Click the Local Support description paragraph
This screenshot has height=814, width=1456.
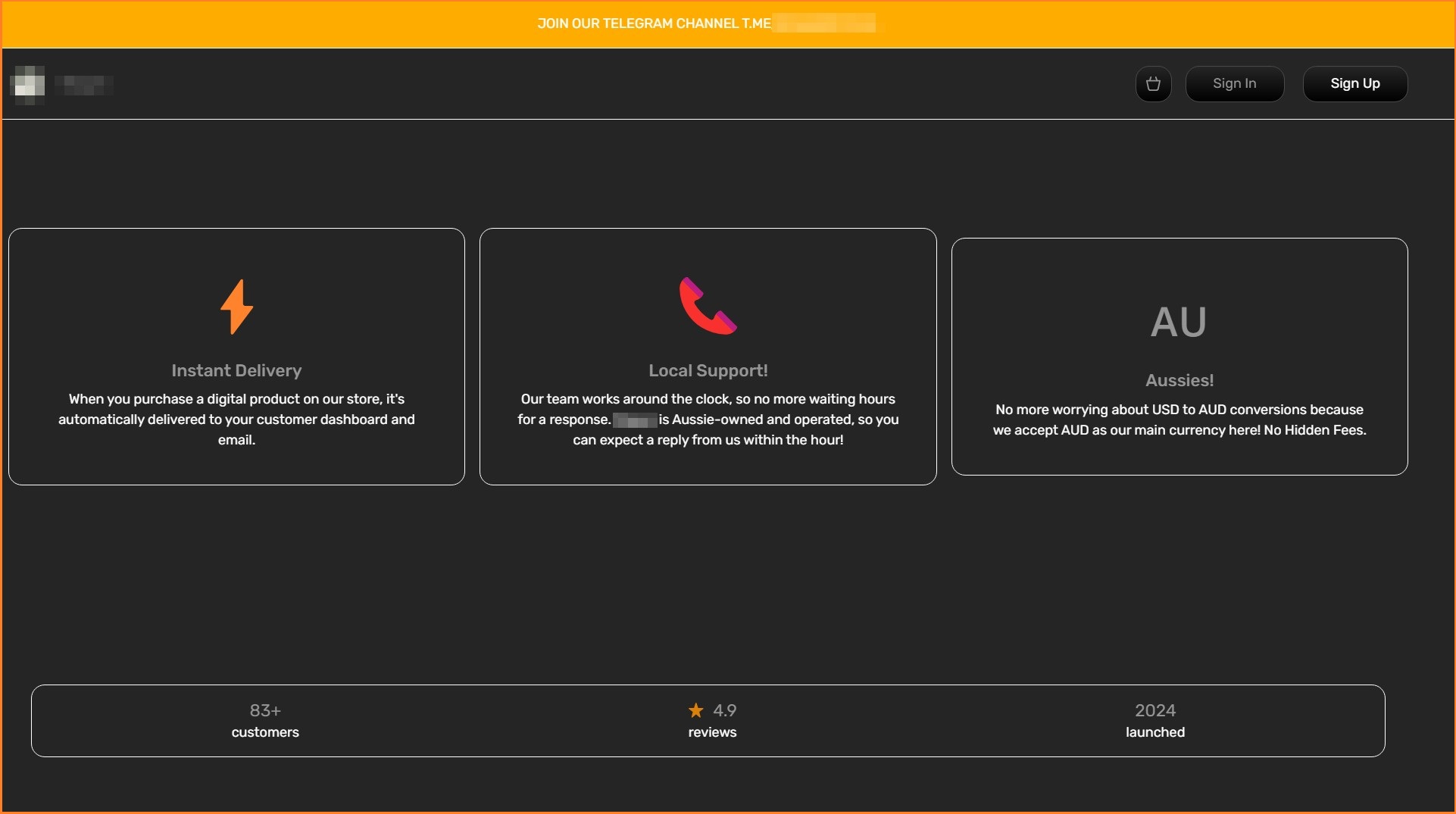(708, 419)
